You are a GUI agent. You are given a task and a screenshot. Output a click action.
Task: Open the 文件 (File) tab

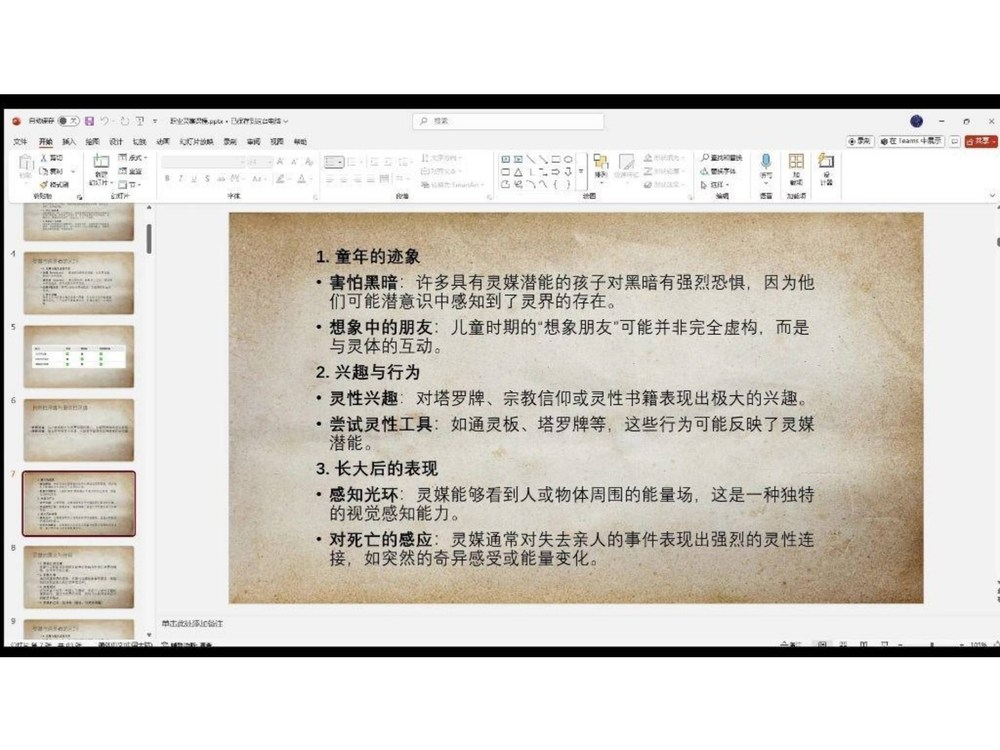point(20,142)
